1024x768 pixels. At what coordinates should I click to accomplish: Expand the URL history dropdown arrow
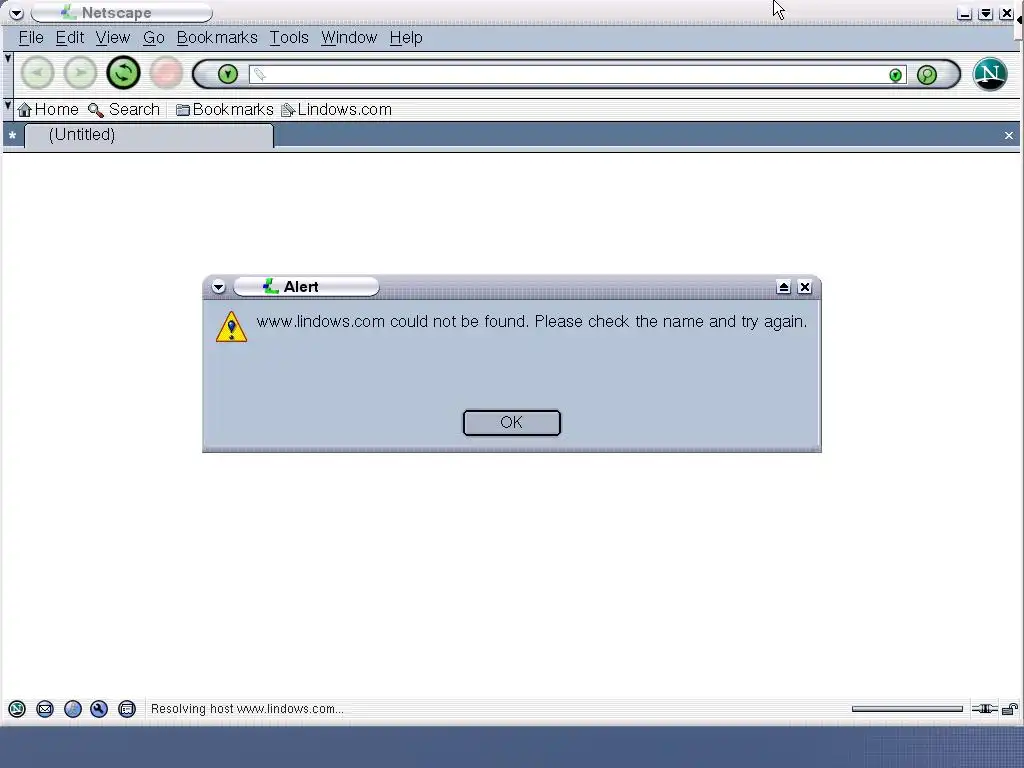point(896,75)
